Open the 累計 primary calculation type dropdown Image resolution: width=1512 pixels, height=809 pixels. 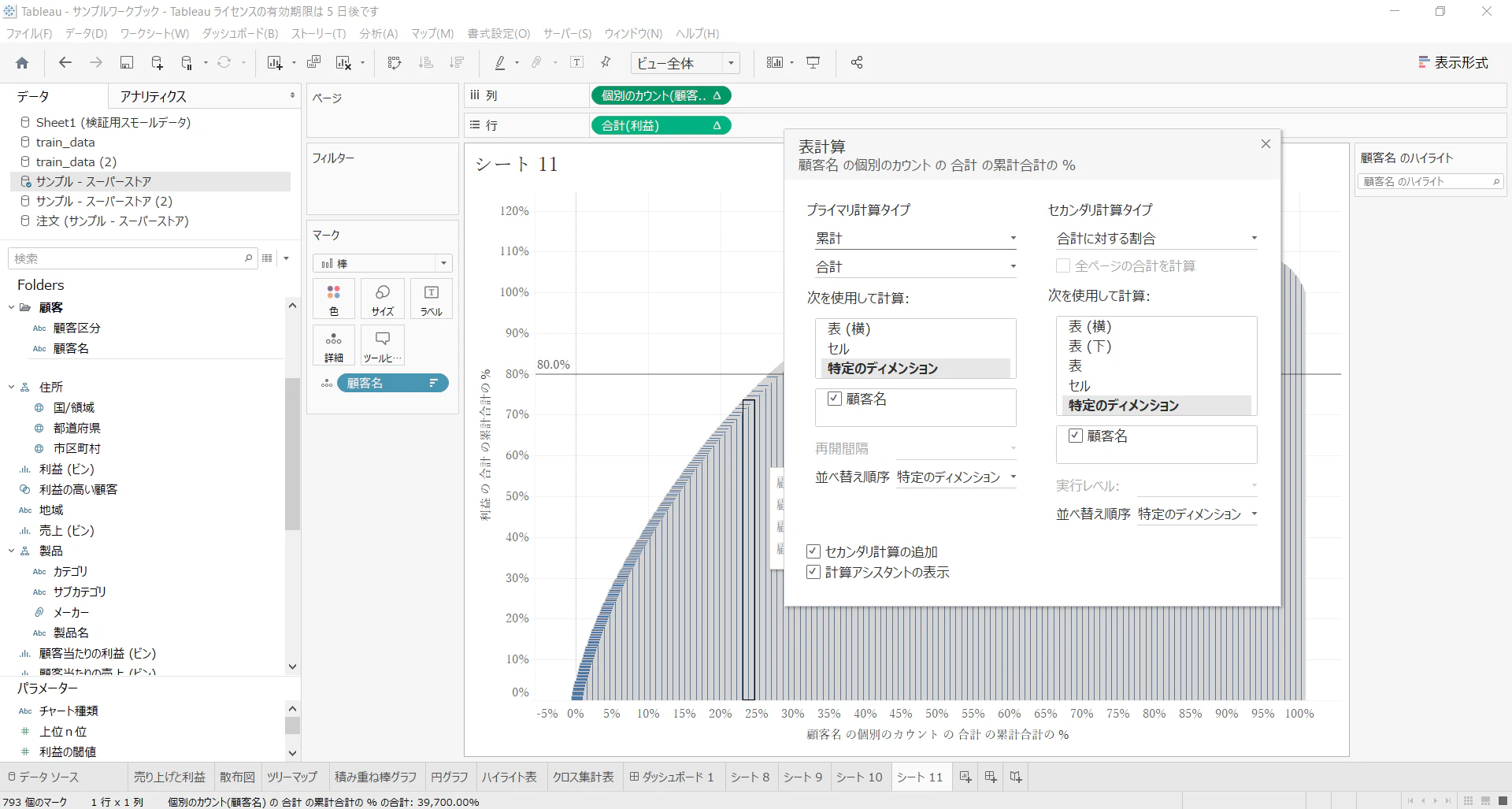tap(916, 238)
